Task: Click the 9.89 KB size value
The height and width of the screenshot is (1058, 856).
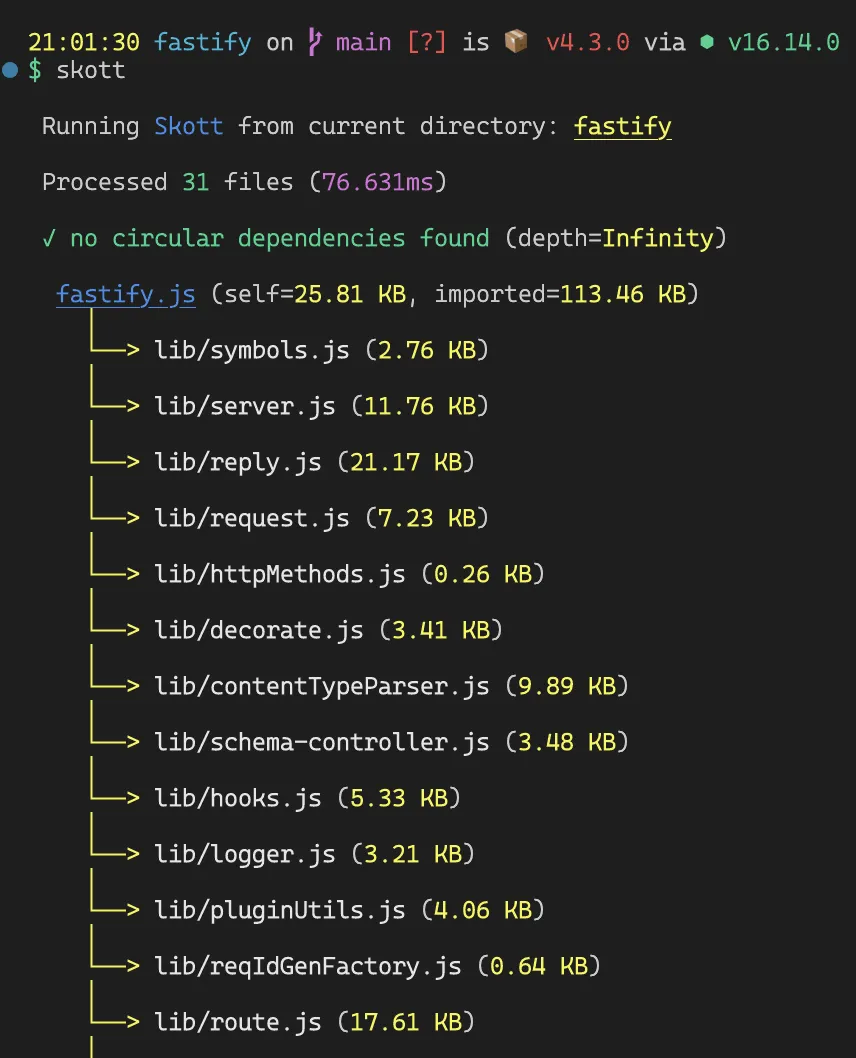Action: coord(567,686)
